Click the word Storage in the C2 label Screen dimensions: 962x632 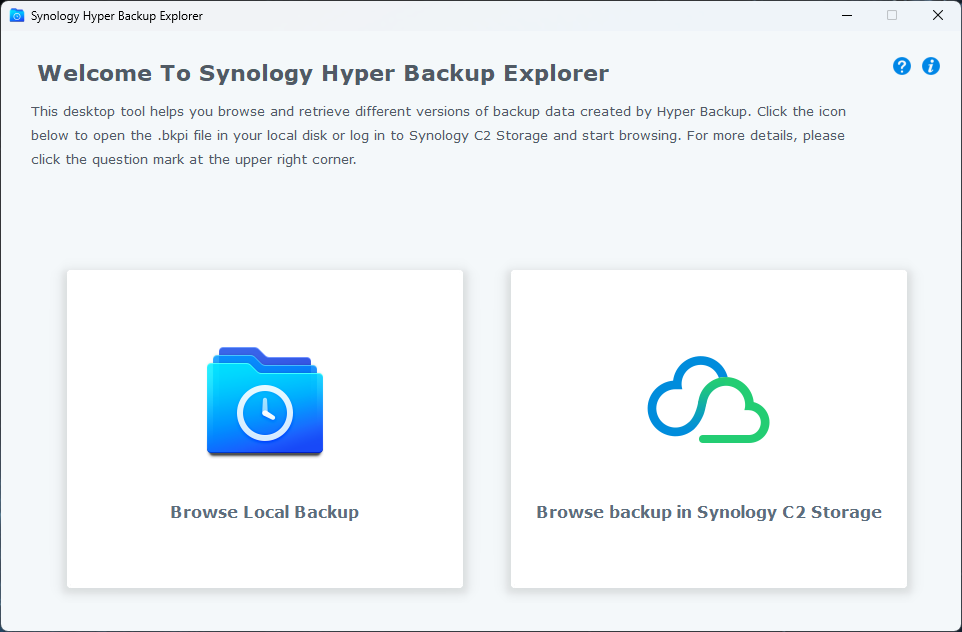tap(846, 512)
